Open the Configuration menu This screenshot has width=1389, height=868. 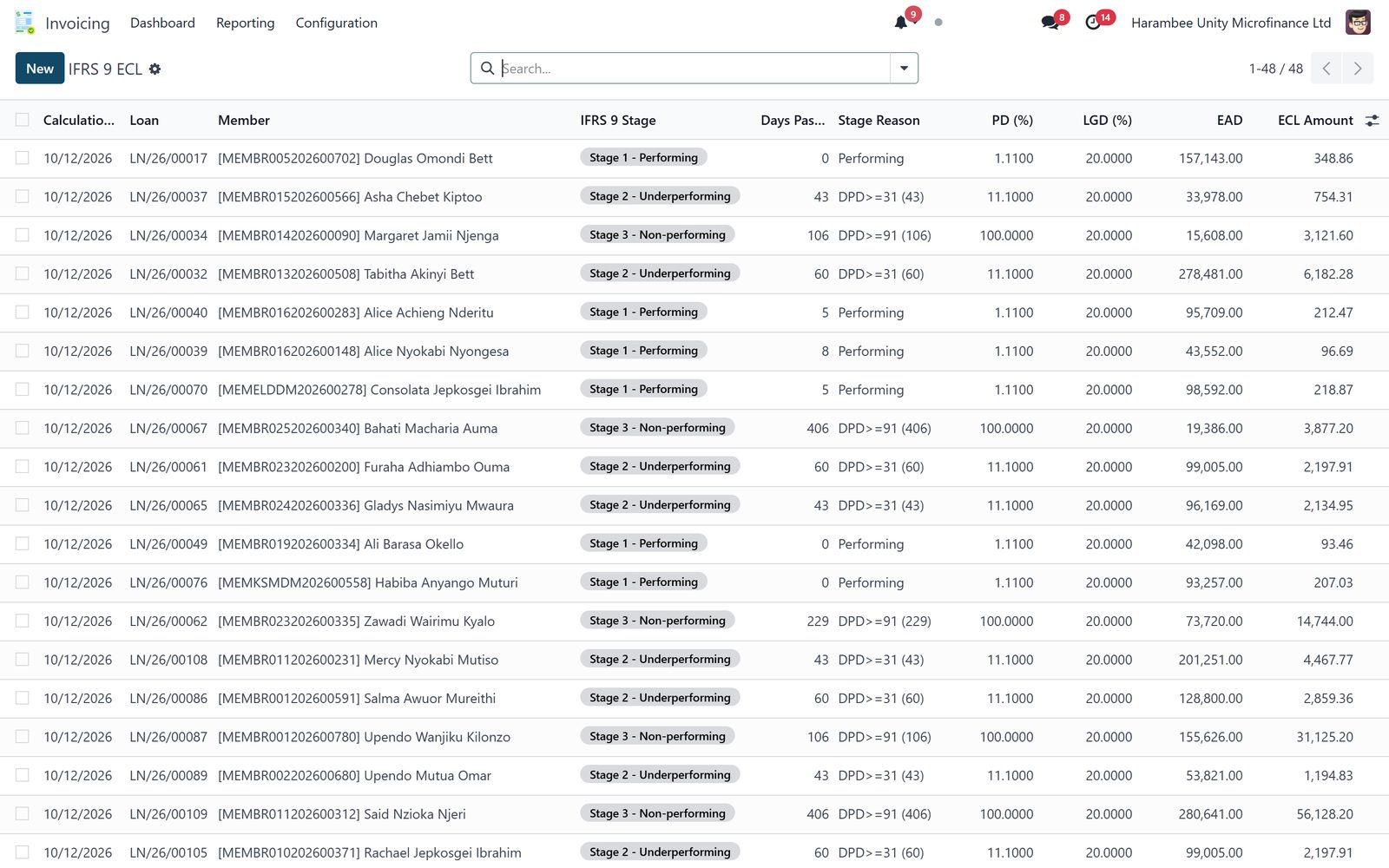point(336,23)
